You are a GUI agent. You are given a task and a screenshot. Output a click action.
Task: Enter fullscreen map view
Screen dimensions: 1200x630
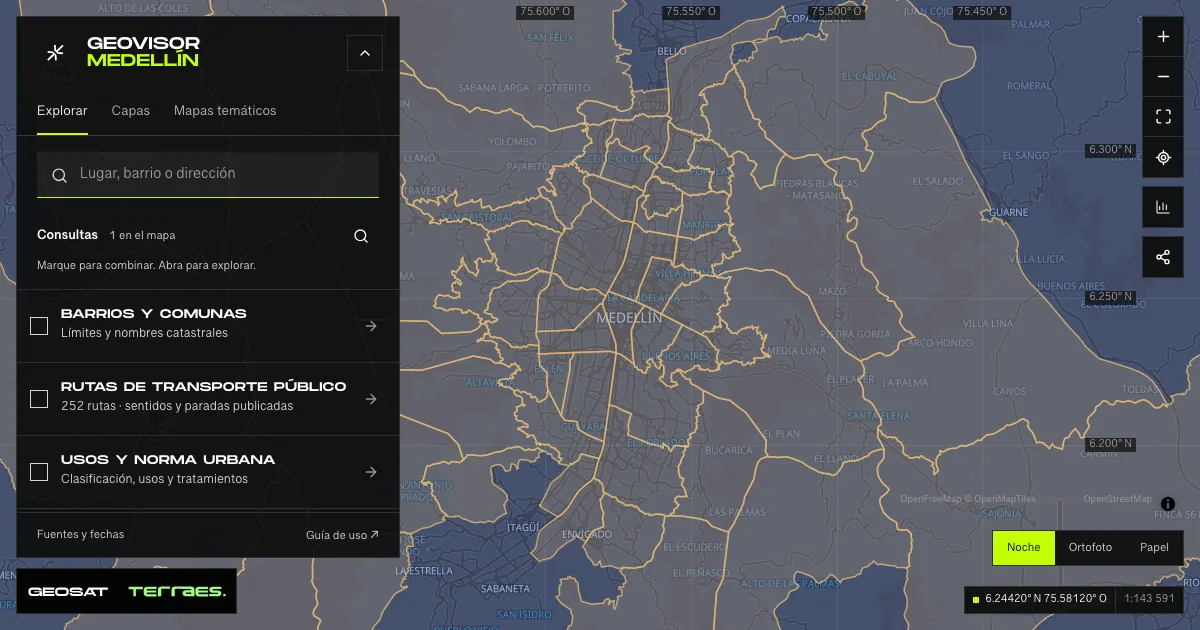tap(1163, 117)
